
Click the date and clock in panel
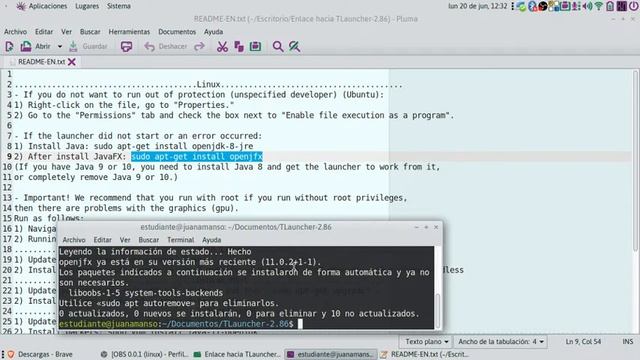pos(478,6)
